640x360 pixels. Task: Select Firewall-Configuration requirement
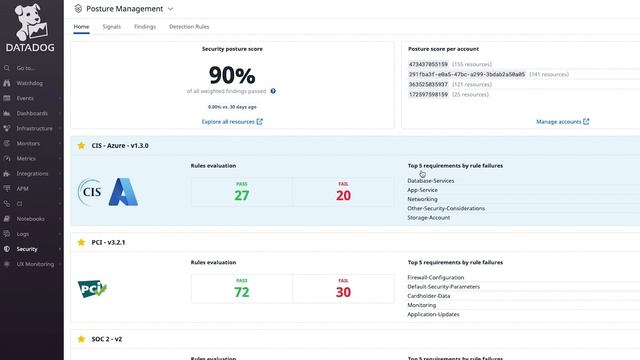pyautogui.click(x=436, y=278)
